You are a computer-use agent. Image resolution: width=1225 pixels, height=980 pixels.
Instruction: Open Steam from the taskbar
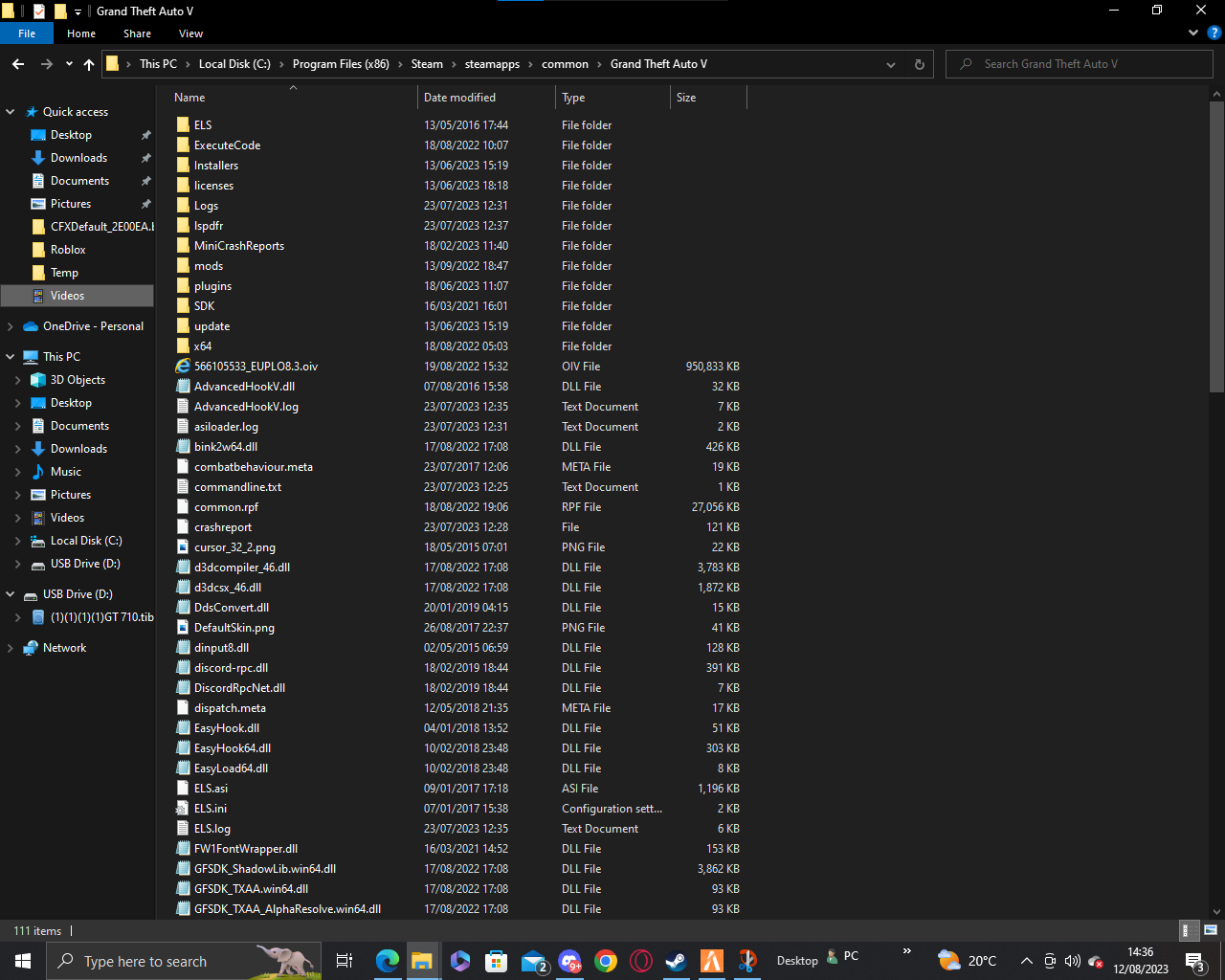coord(677,961)
